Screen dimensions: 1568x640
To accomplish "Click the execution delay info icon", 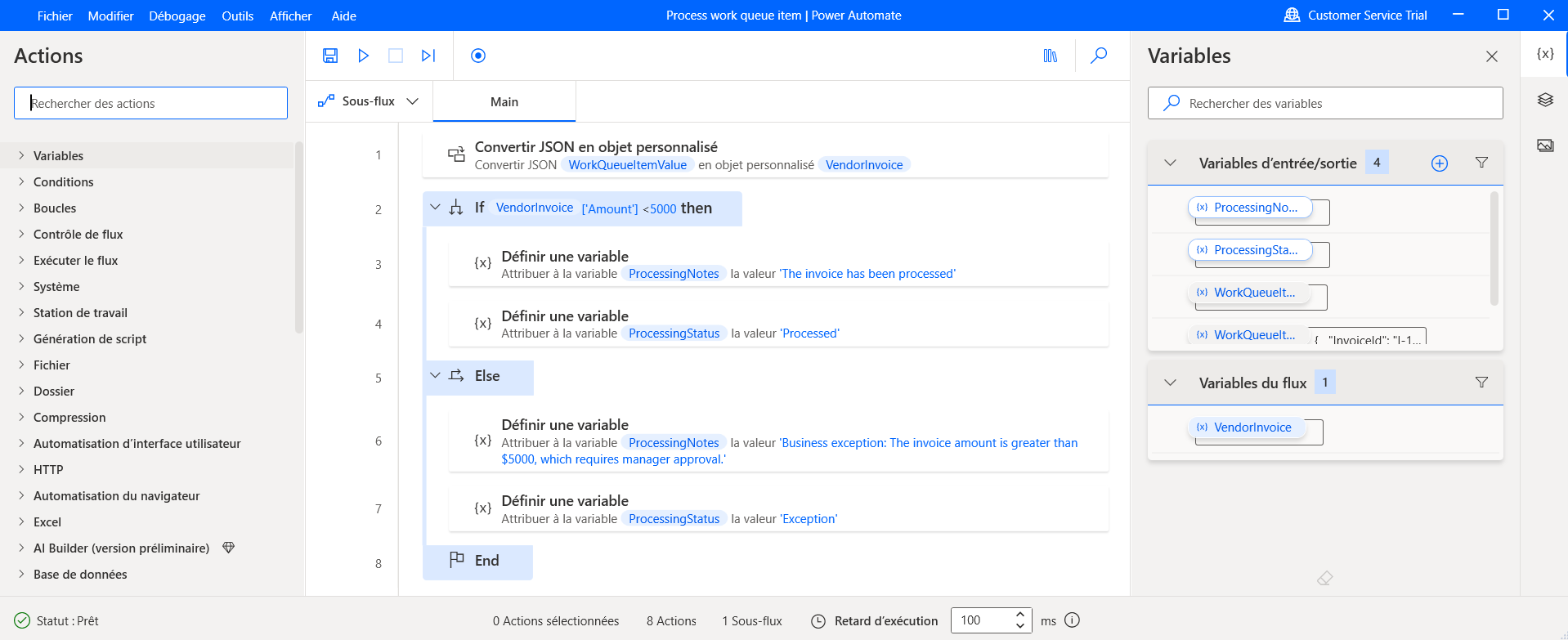I will [1073, 620].
